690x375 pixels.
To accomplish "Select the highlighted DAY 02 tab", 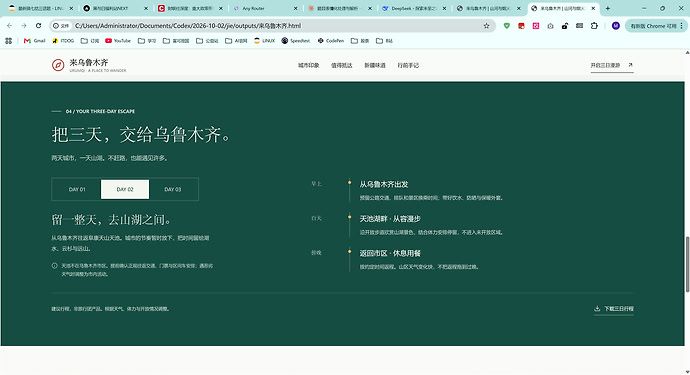I will [125, 189].
